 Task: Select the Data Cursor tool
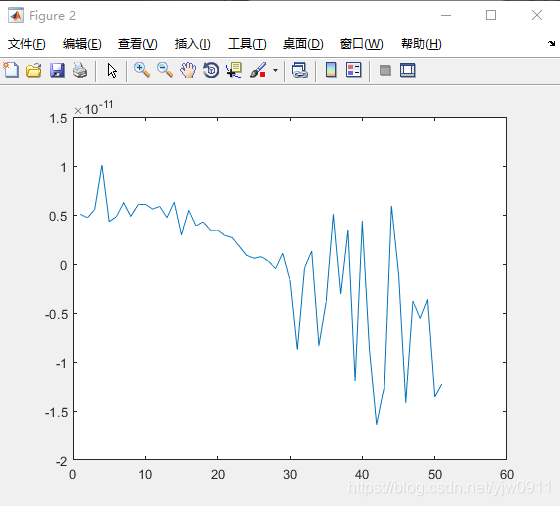point(234,70)
